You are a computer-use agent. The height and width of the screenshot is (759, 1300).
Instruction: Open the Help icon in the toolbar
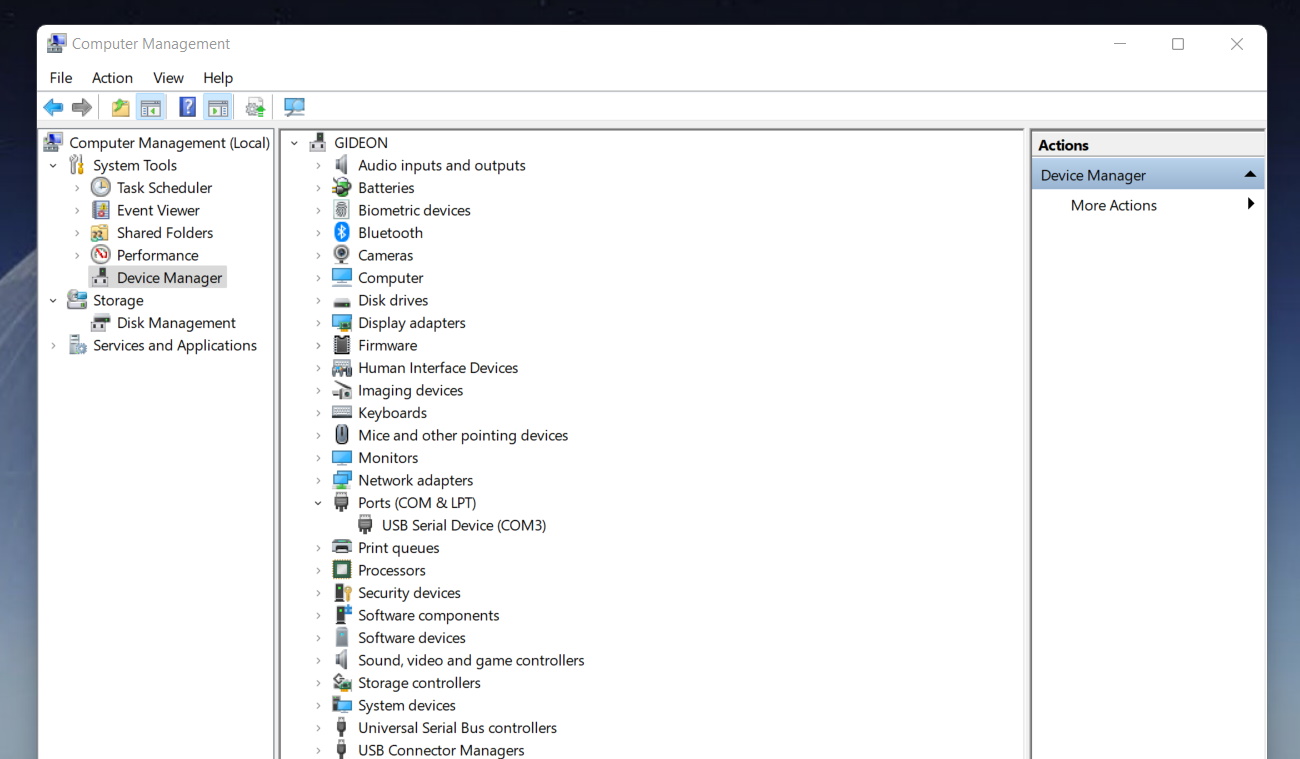[x=187, y=107]
